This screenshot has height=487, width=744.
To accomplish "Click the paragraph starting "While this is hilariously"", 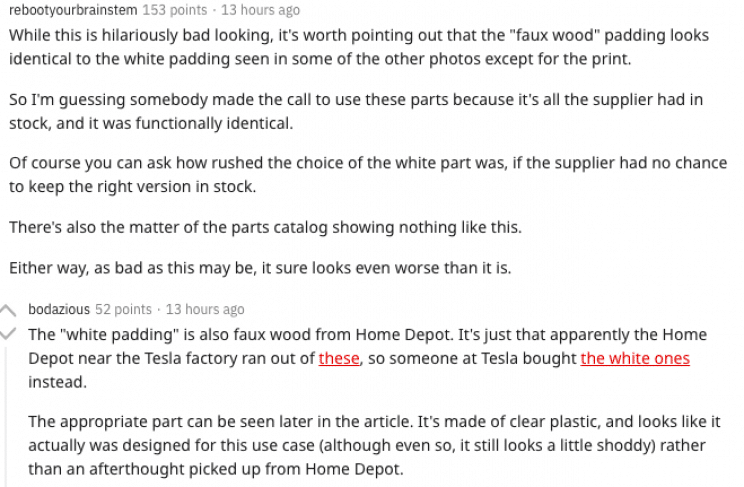I will pos(358,47).
